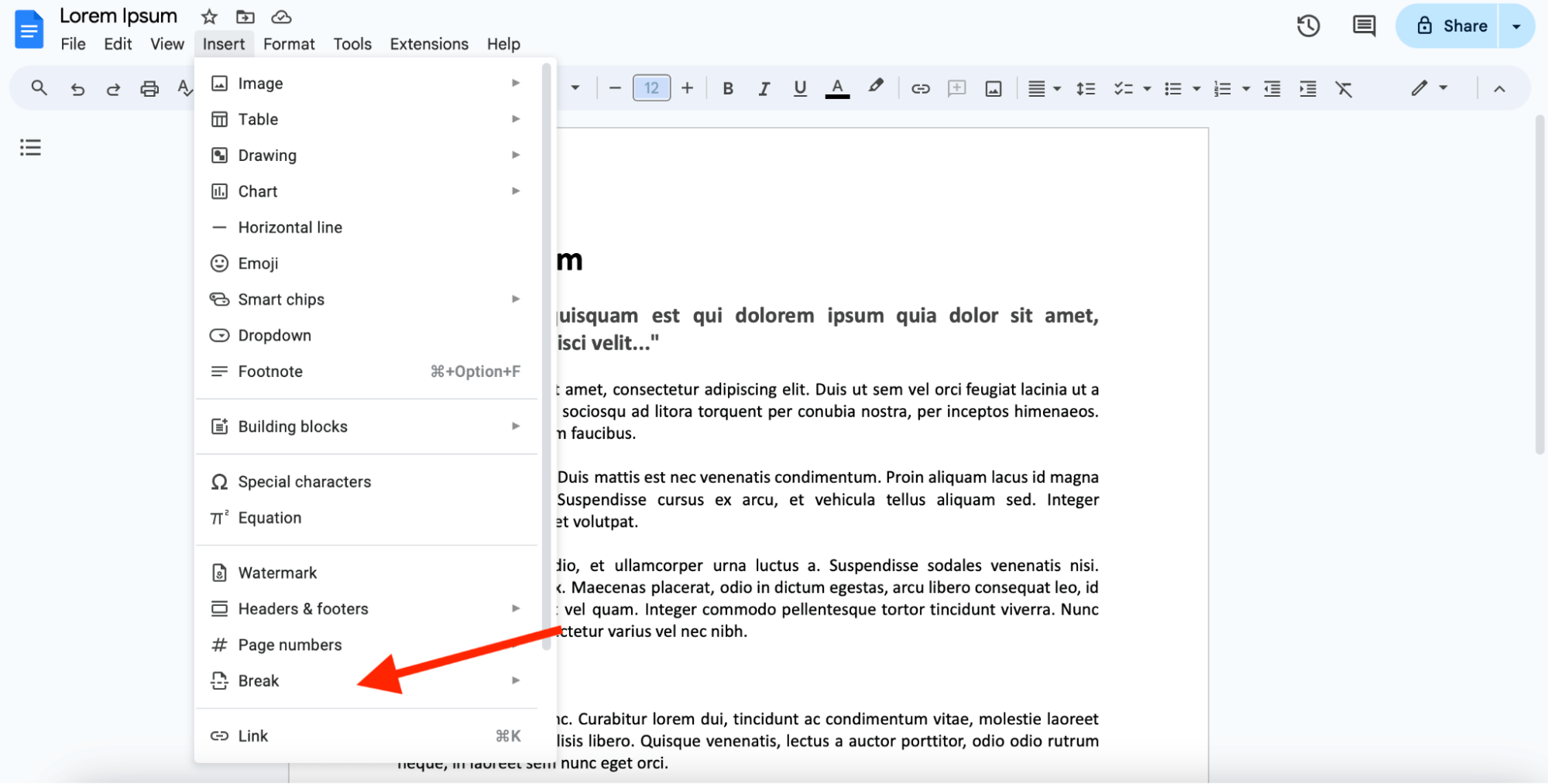Star the Lorem Ipsum document

208,16
